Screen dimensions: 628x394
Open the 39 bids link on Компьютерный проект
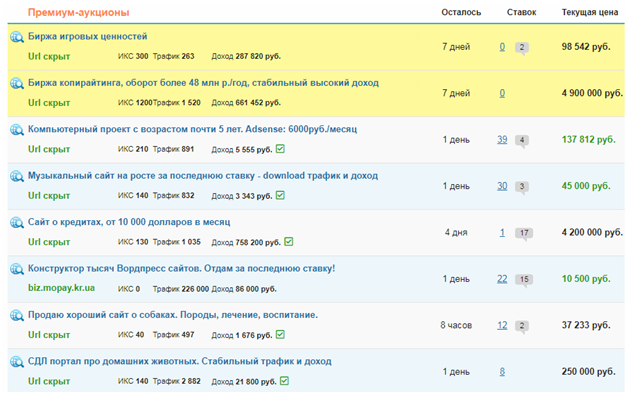(x=502, y=140)
